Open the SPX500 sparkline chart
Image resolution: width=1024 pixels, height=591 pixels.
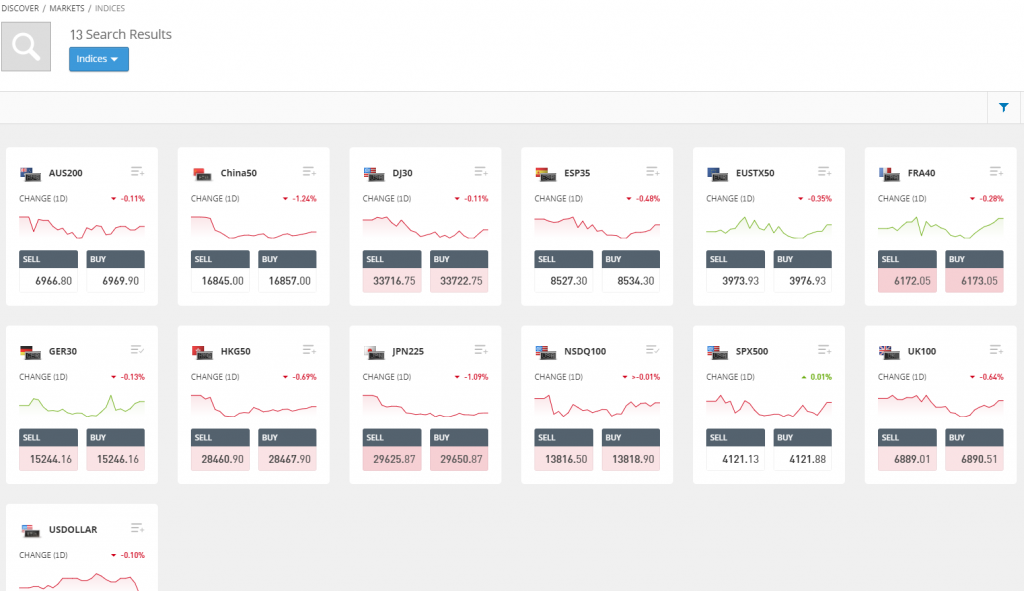768,406
